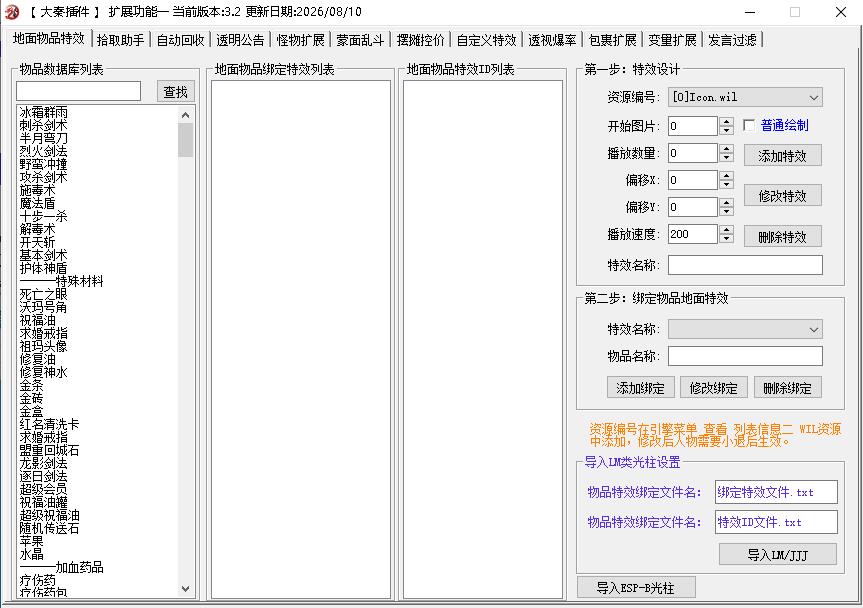Click the 删除绑定 button
This screenshot has width=863, height=608.
[788, 387]
